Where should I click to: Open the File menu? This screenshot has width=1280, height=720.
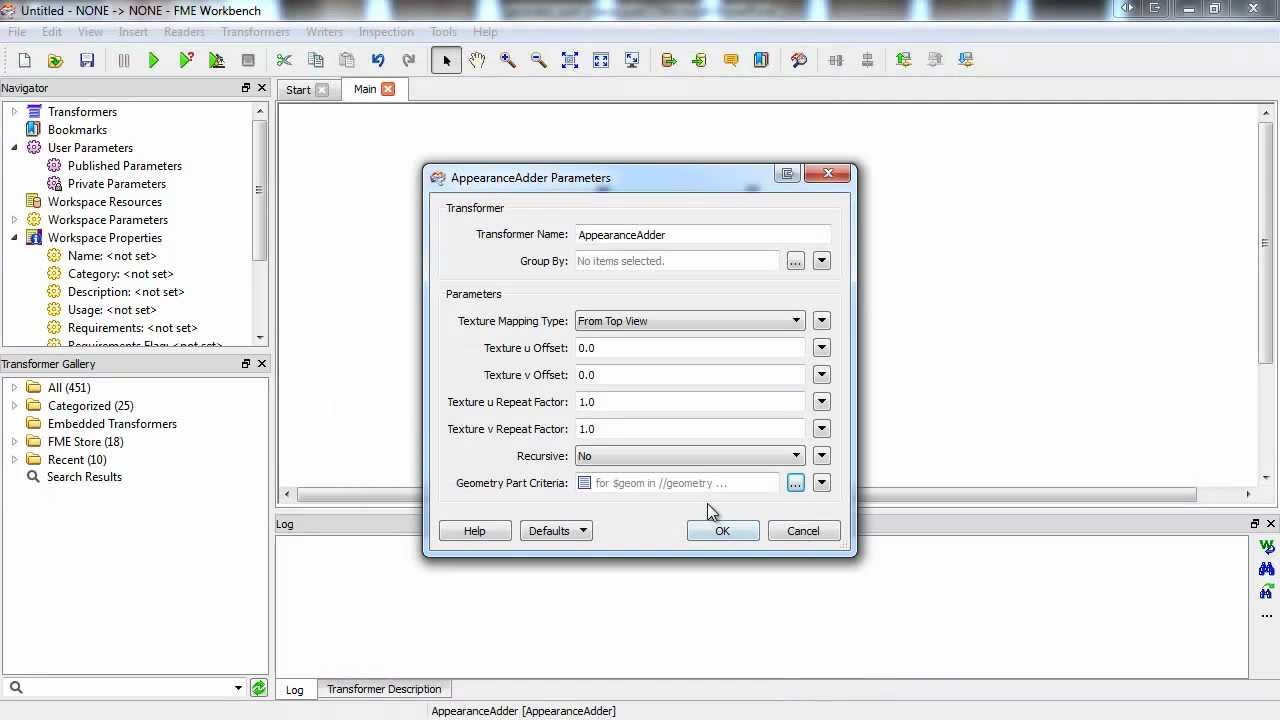pos(17,32)
